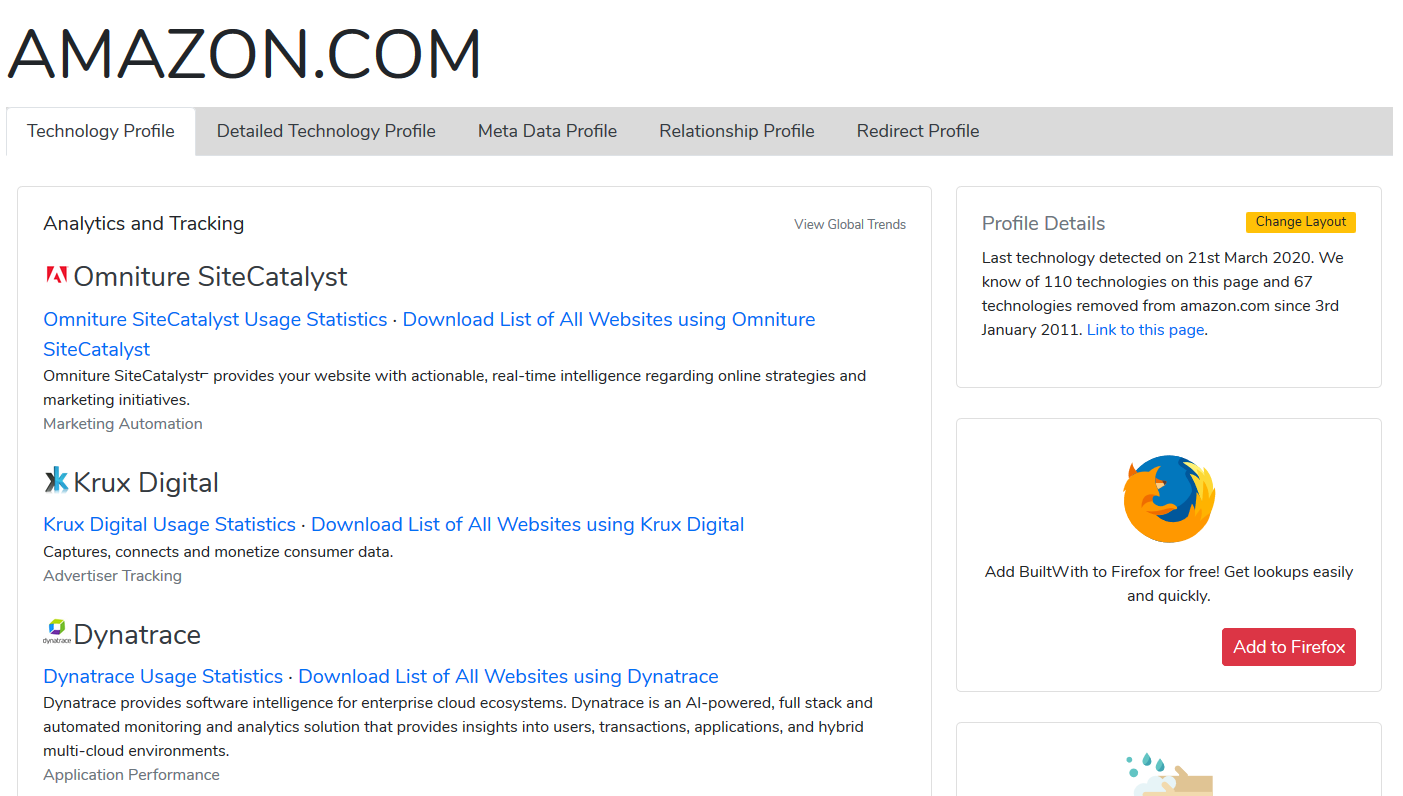This screenshot has height=796, width=1403.
Task: Click the Analytics and Tracking section title
Action: tap(144, 223)
